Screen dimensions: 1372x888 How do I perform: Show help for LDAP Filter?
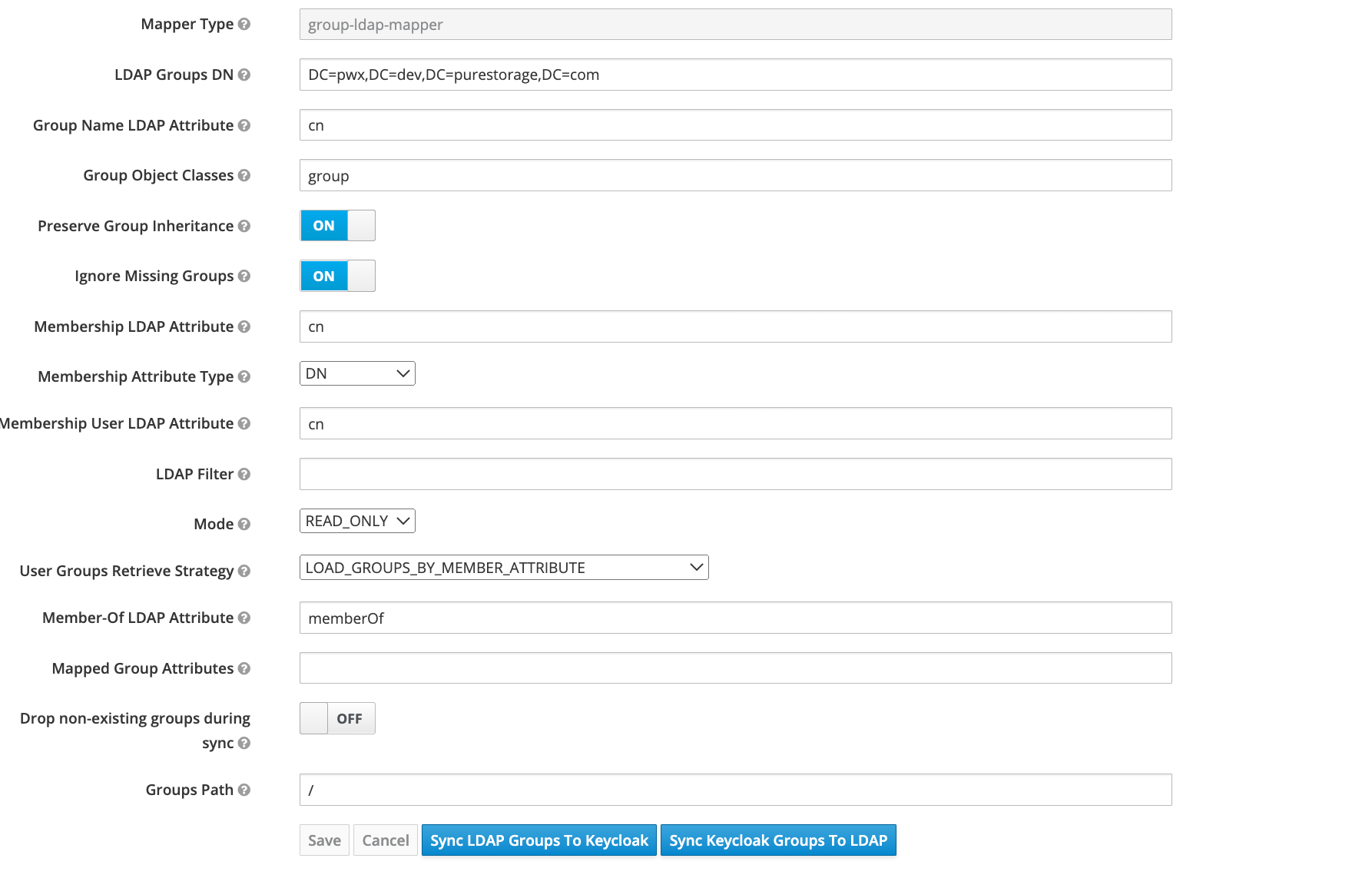click(244, 474)
